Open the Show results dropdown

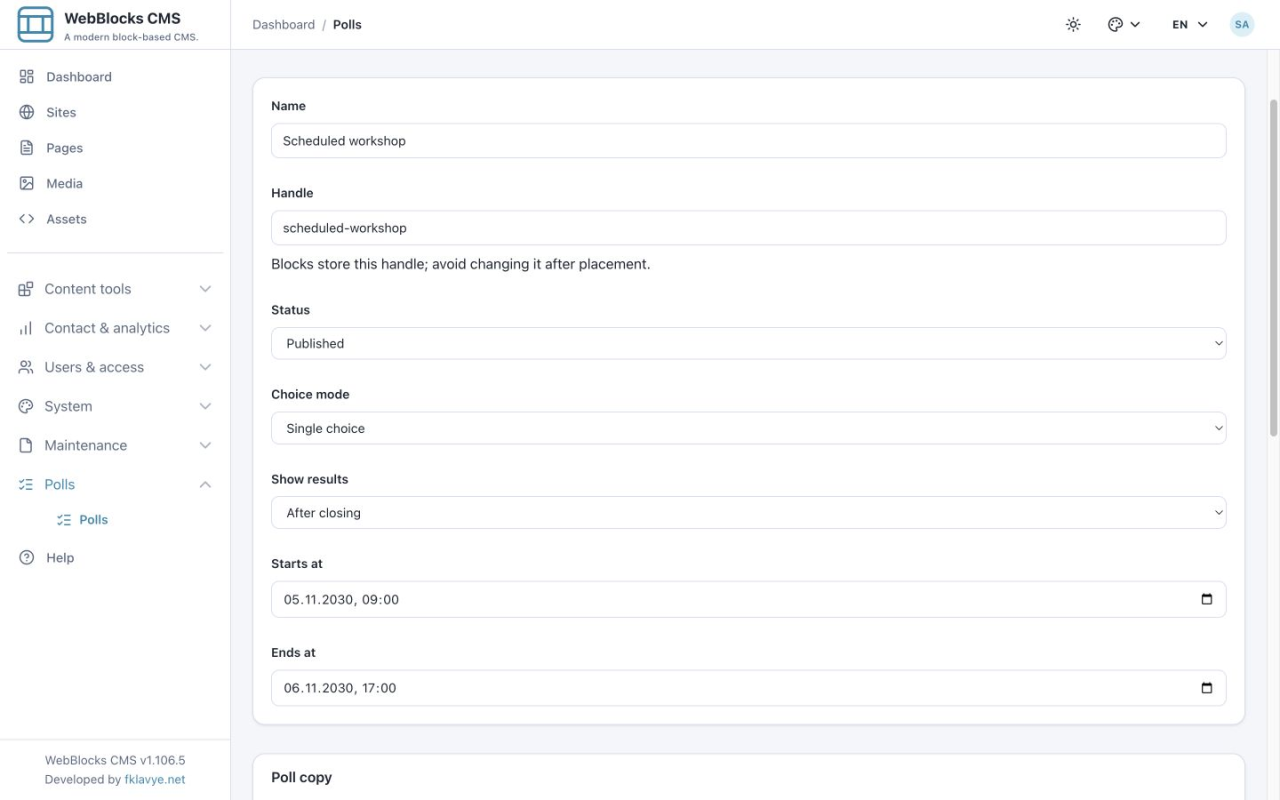(x=748, y=513)
